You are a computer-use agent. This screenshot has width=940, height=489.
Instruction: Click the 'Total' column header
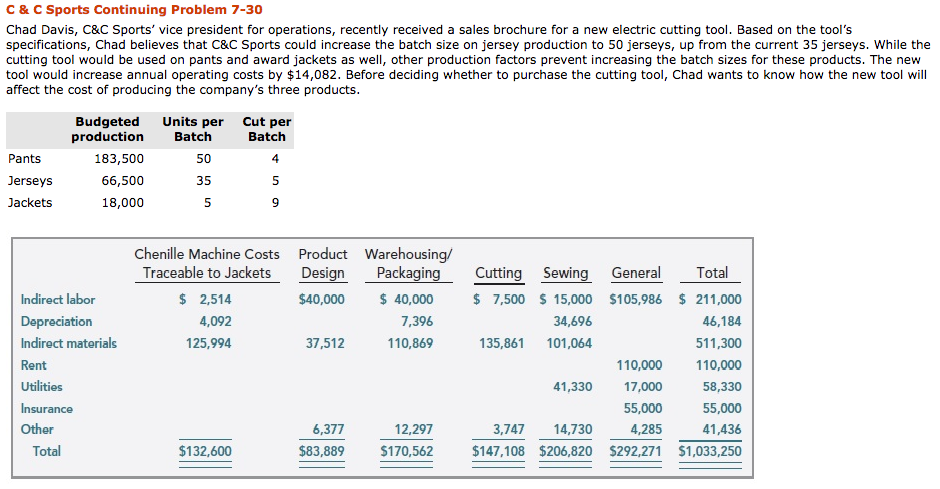pyautogui.click(x=712, y=273)
